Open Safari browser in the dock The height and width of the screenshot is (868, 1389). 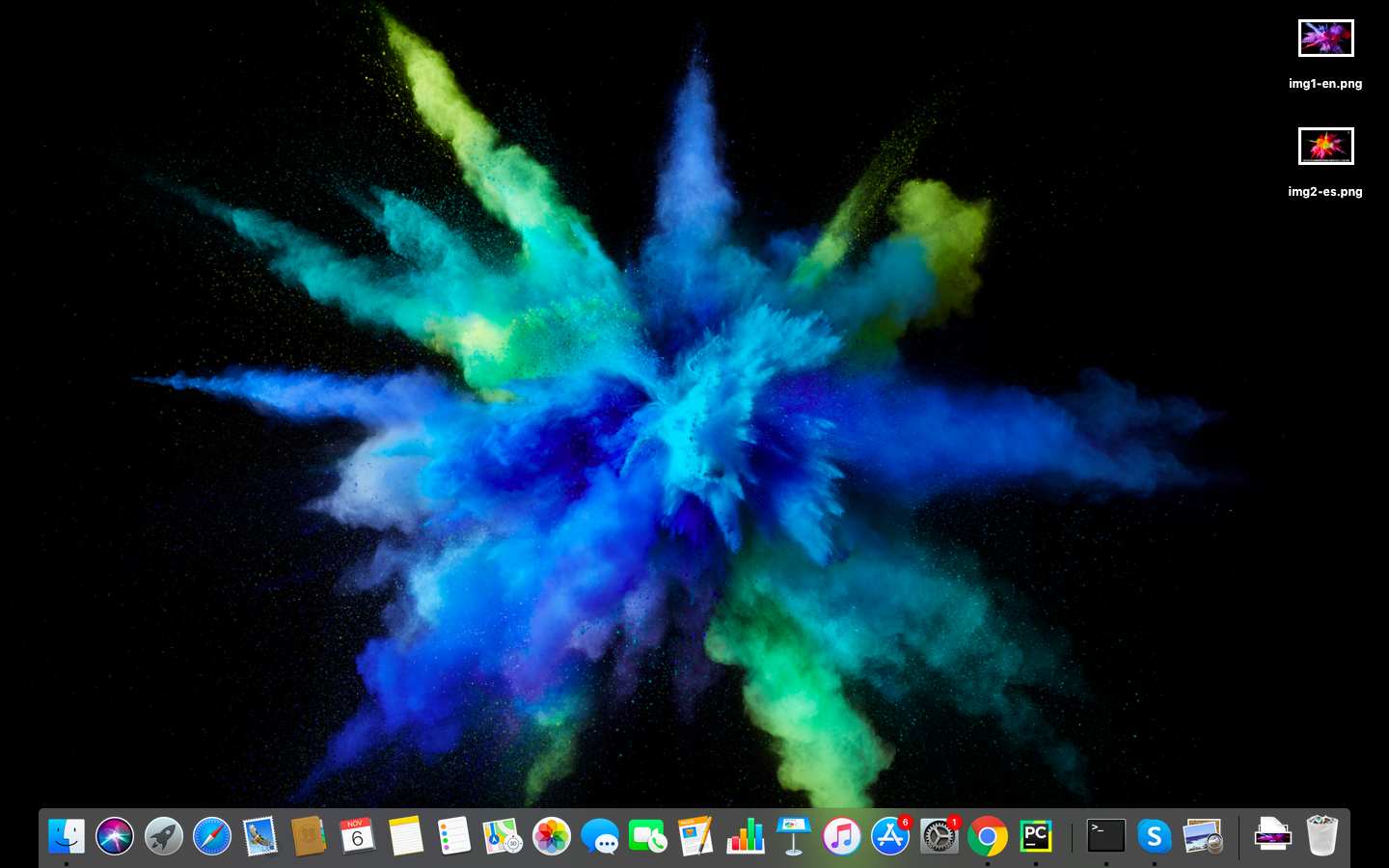click(212, 836)
